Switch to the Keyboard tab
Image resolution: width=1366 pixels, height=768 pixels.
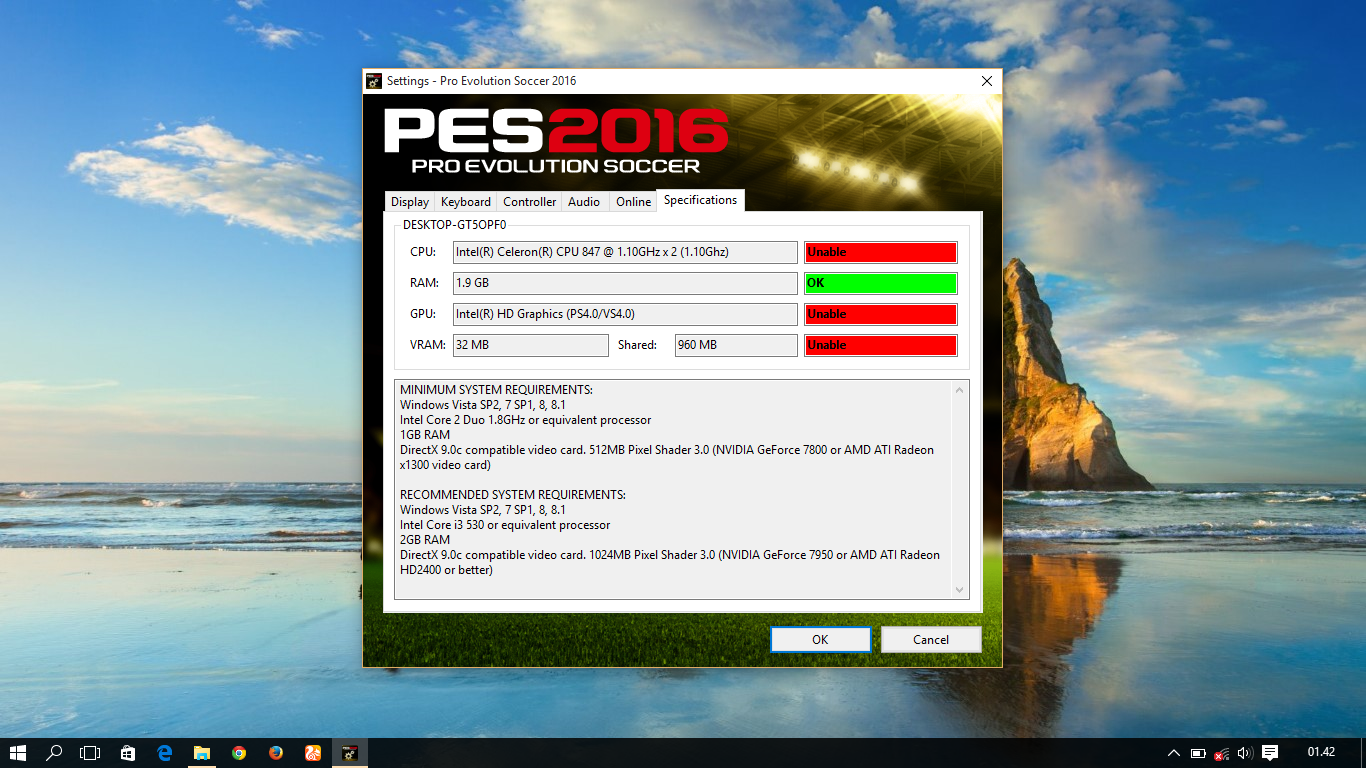[x=466, y=202]
